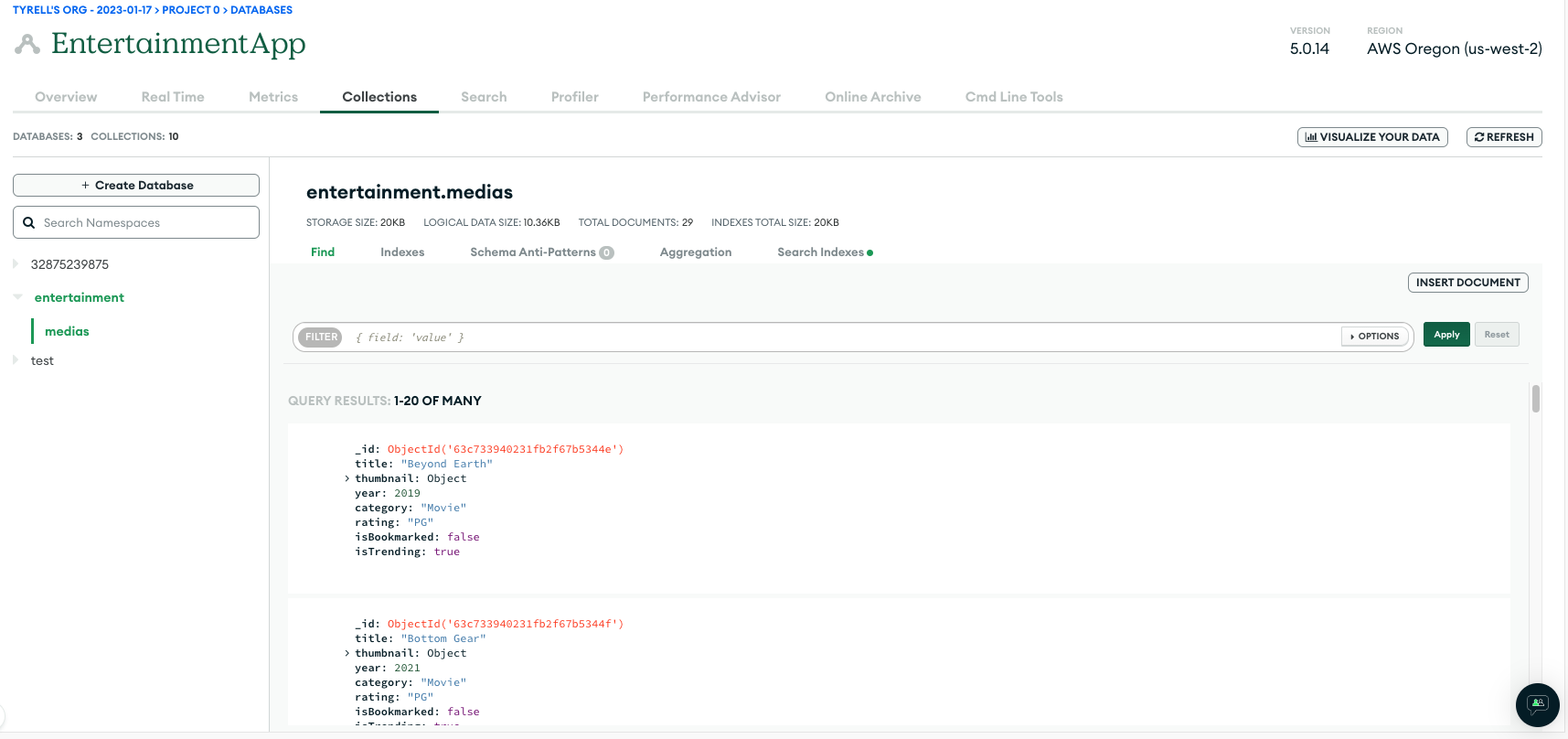Screen dimensions: 1568x739
Task: Click the "Beyond Earth" title value
Action: coord(447,464)
